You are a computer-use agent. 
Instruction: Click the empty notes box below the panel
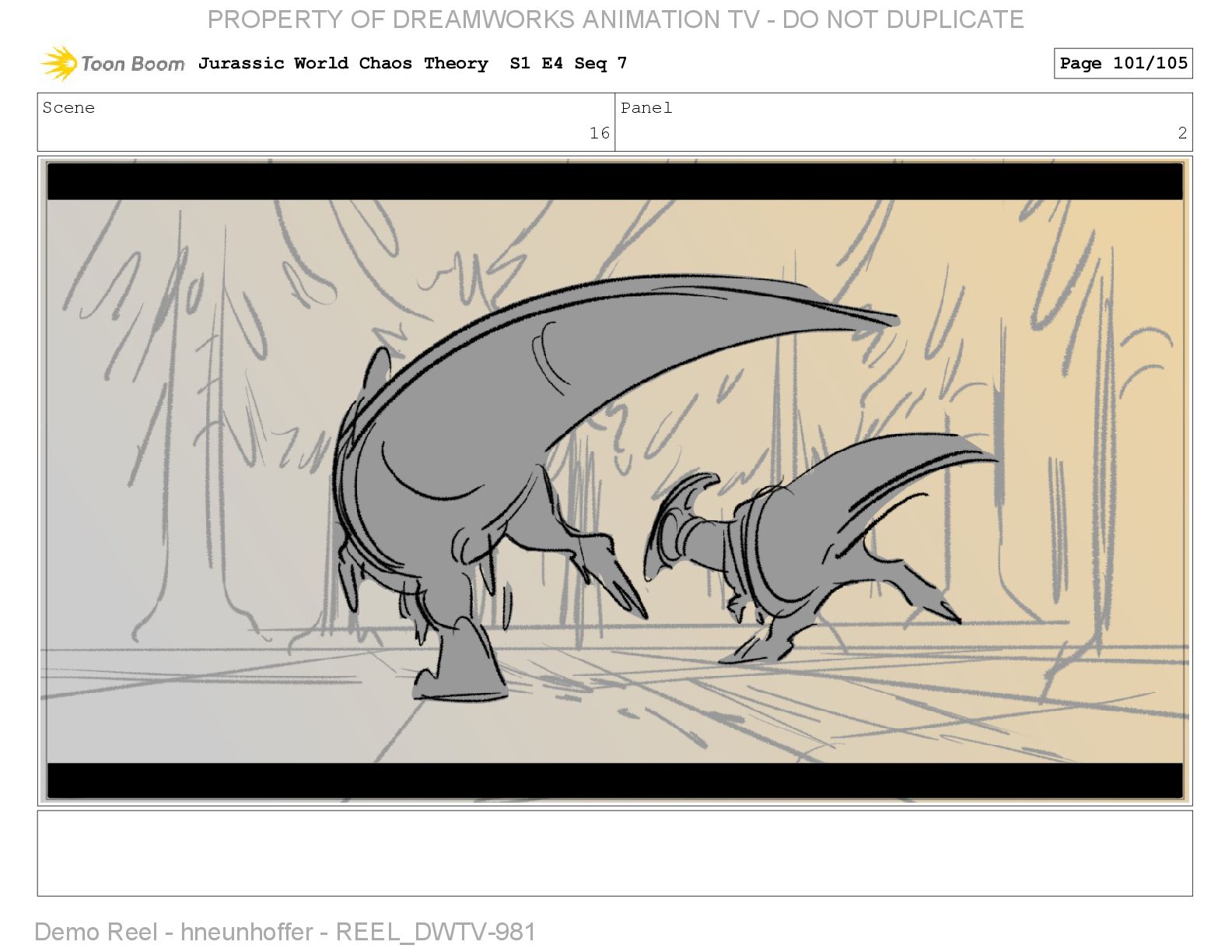pyautogui.click(x=614, y=853)
